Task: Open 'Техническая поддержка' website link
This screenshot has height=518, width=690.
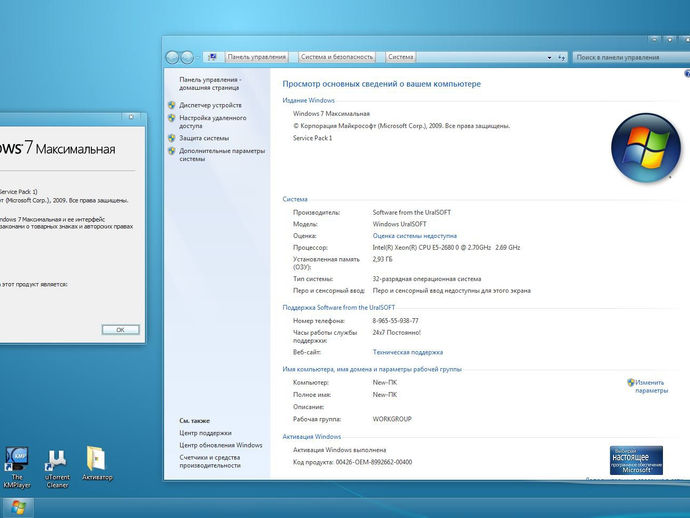Action: point(407,352)
